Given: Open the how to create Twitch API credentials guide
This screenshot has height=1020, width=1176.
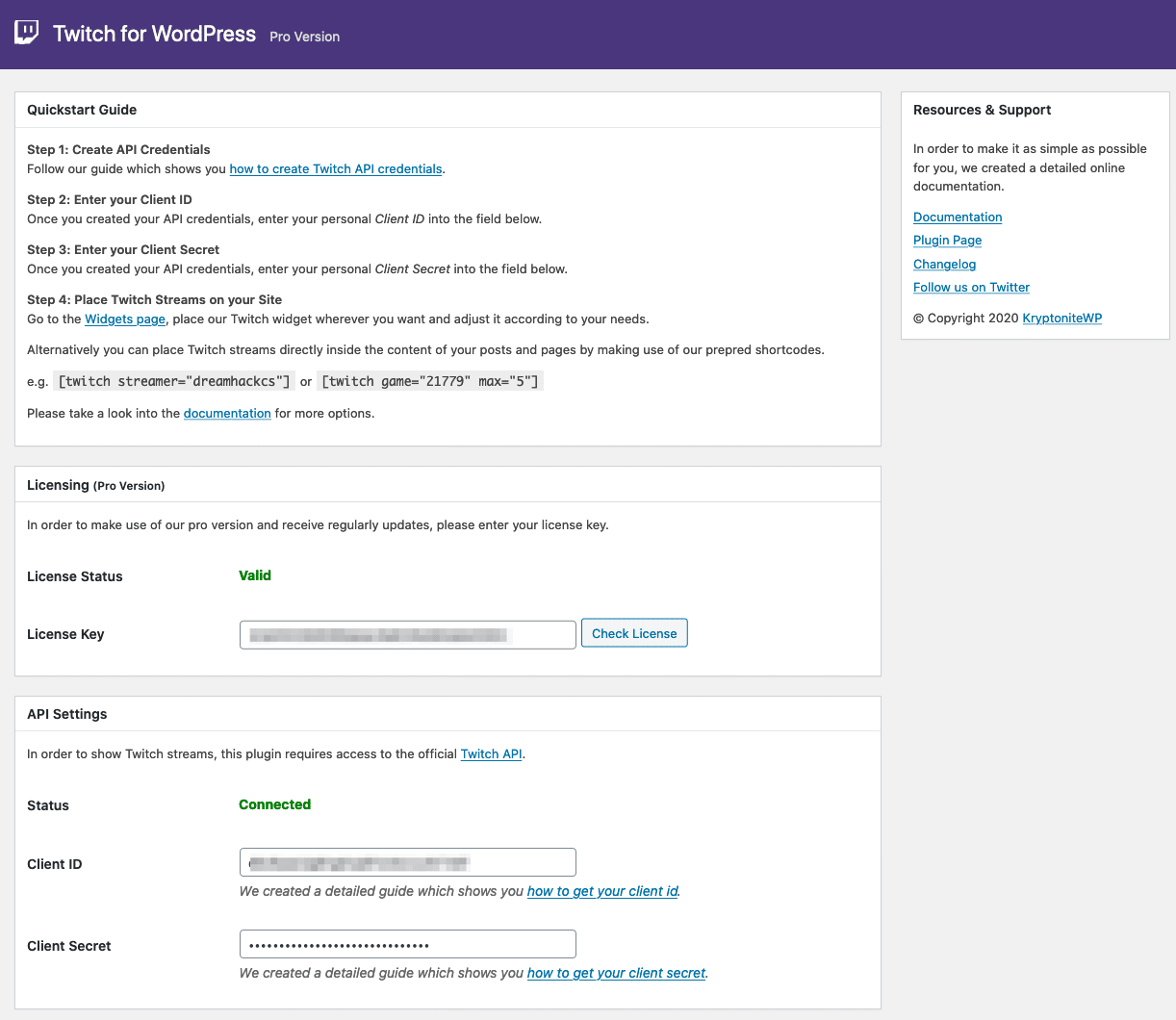Looking at the screenshot, I should pos(336,168).
